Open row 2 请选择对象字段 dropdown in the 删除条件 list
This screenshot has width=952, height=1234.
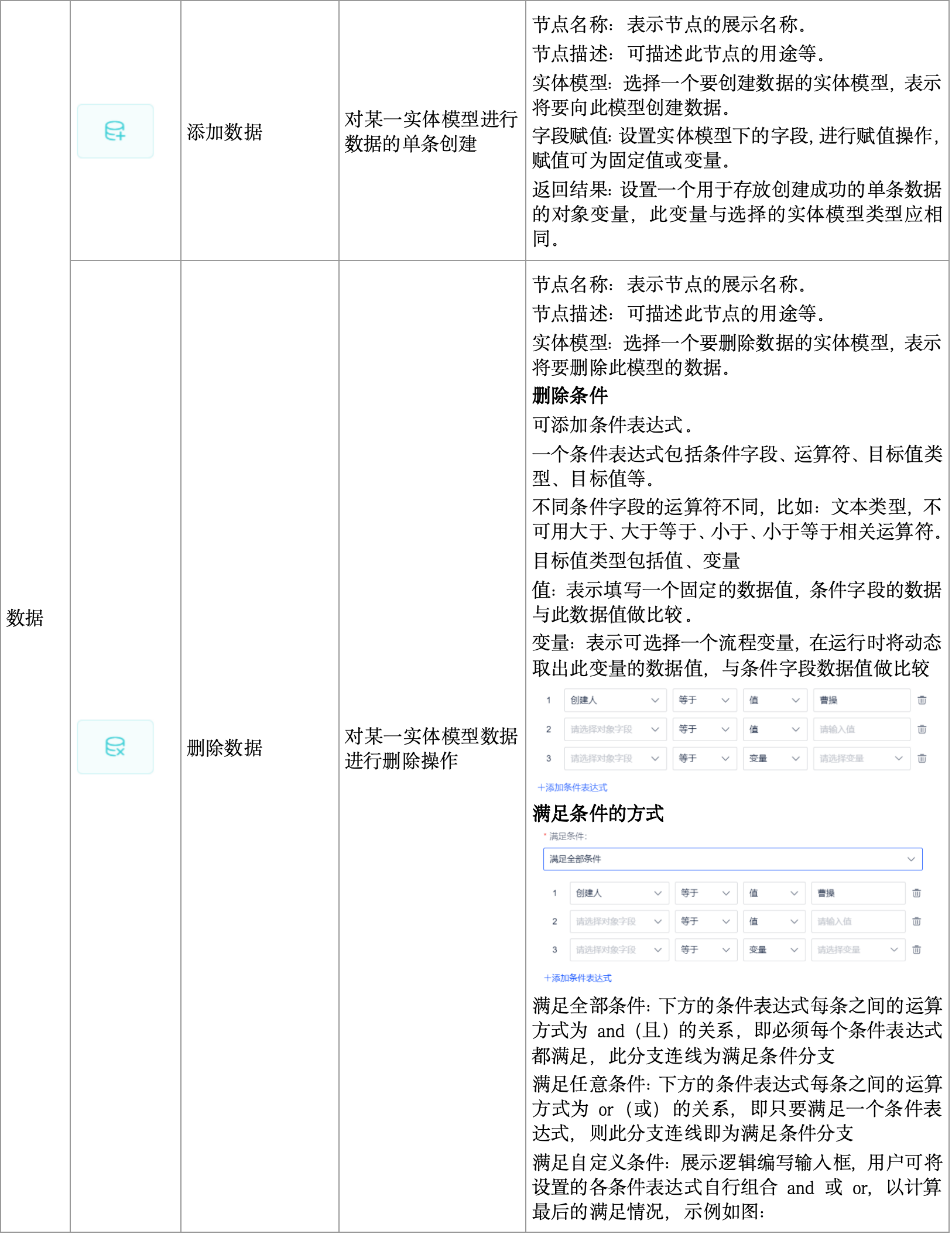(x=615, y=729)
